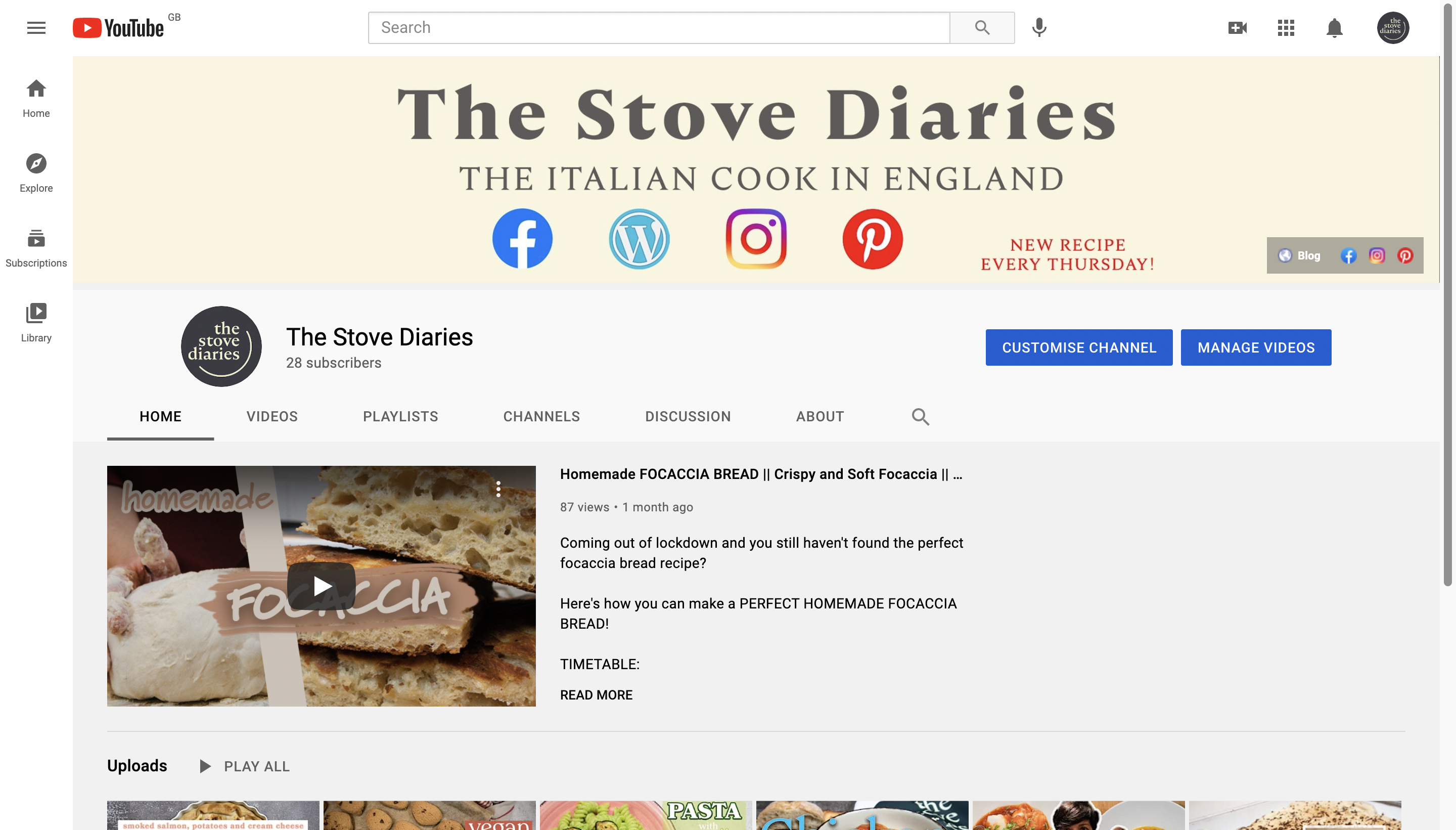Click the MANAGE VIDEOS button
This screenshot has height=830, width=1456.
point(1255,347)
